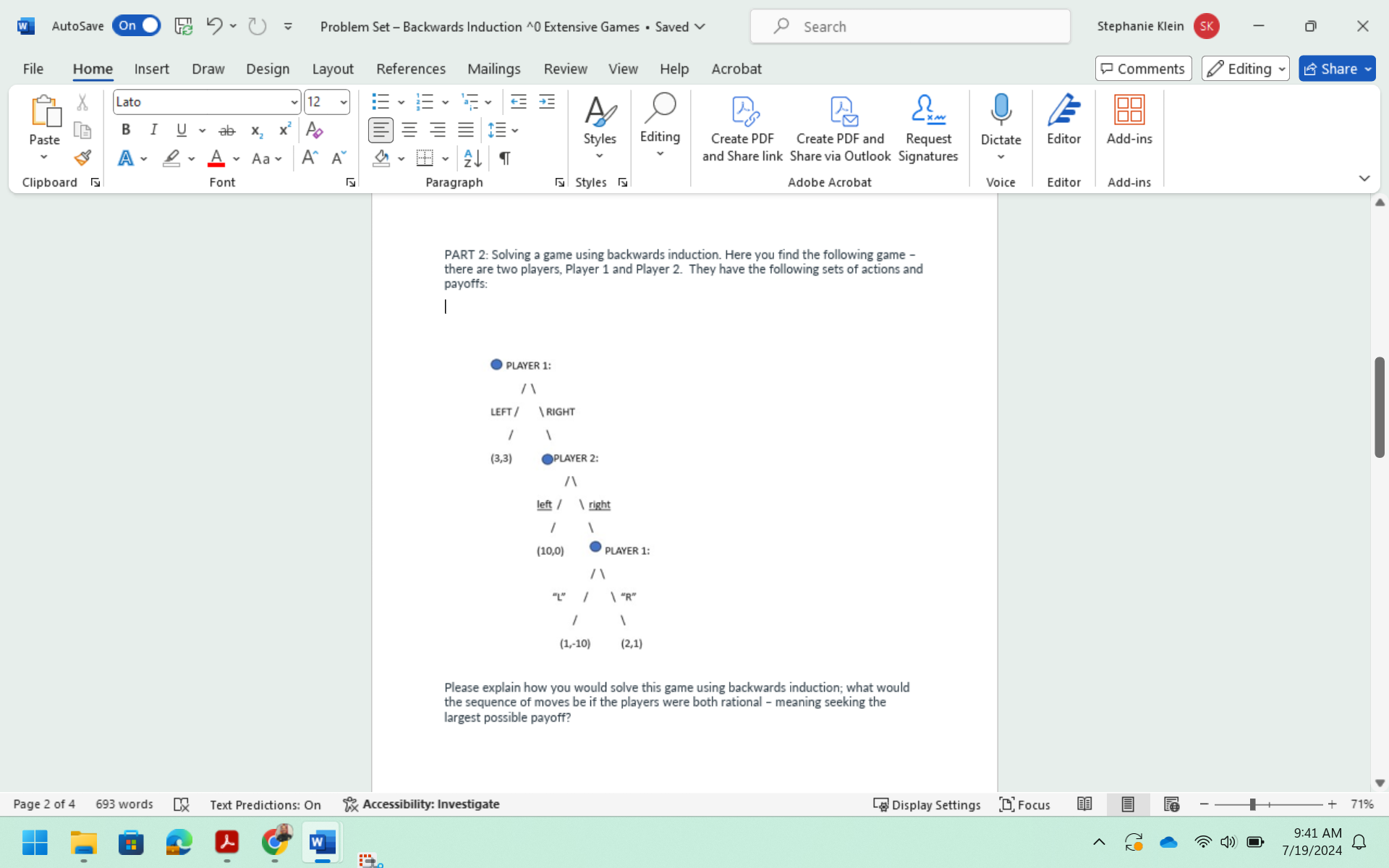
Task: Click the Sort paragraphs icon
Action: [x=472, y=158]
